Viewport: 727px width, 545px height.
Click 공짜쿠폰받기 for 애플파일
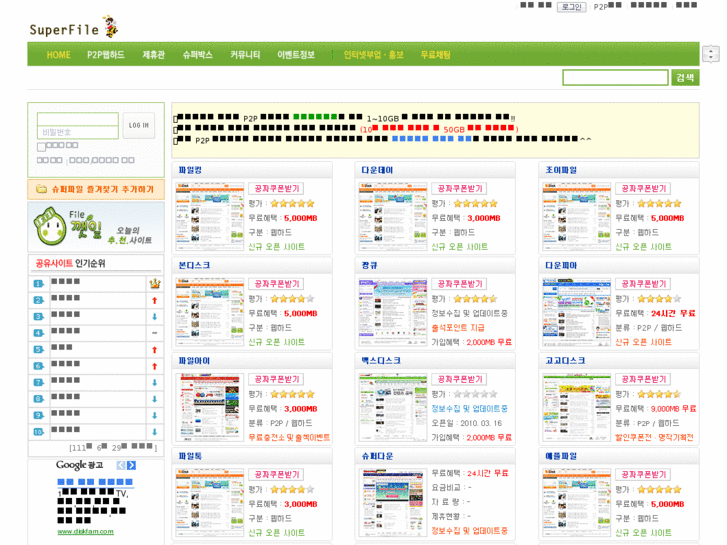point(643,474)
